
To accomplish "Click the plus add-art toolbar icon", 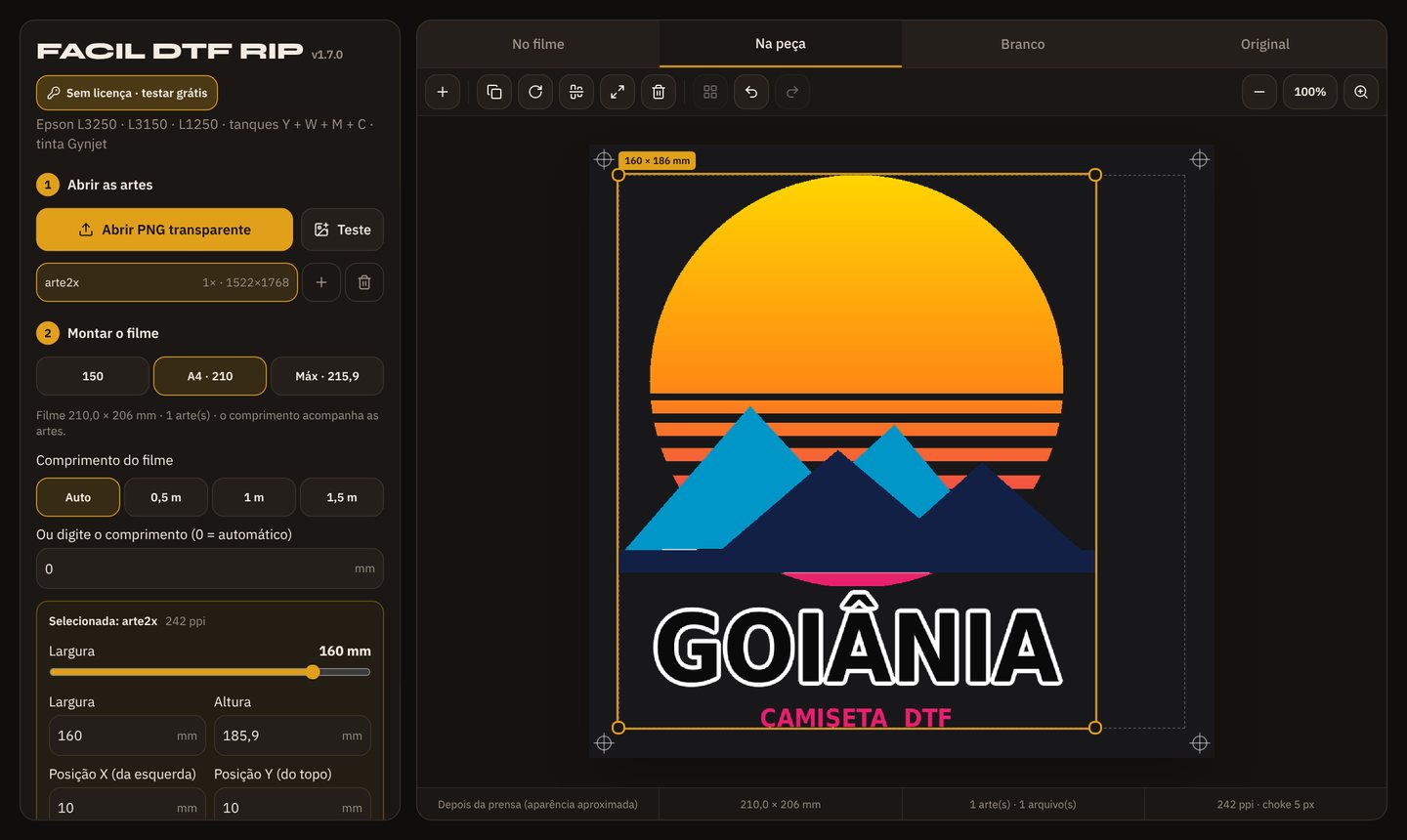I will [x=443, y=92].
